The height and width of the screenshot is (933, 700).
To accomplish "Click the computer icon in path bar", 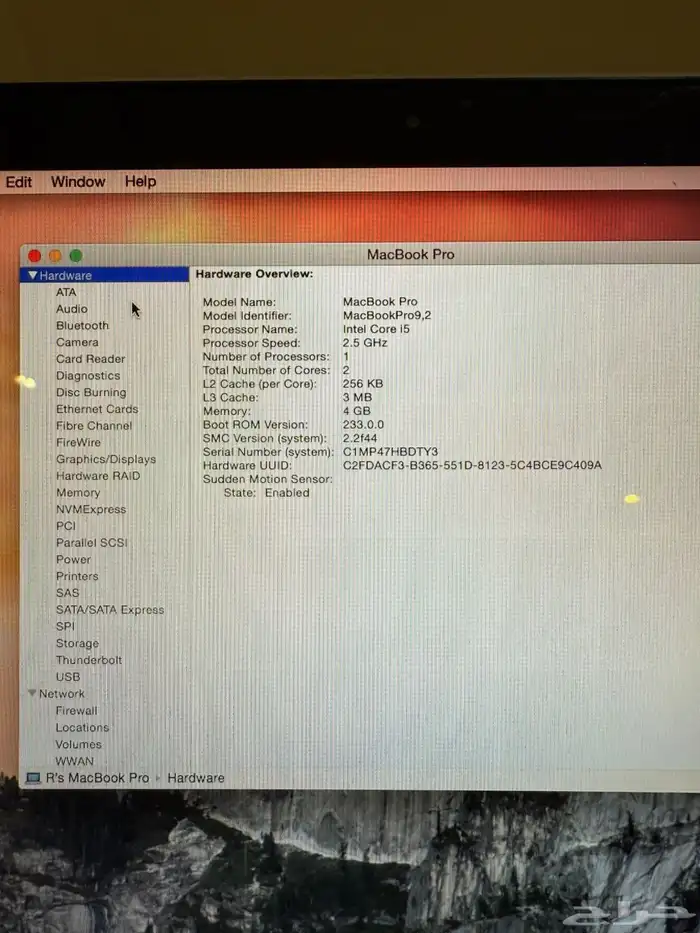I will coord(31,778).
